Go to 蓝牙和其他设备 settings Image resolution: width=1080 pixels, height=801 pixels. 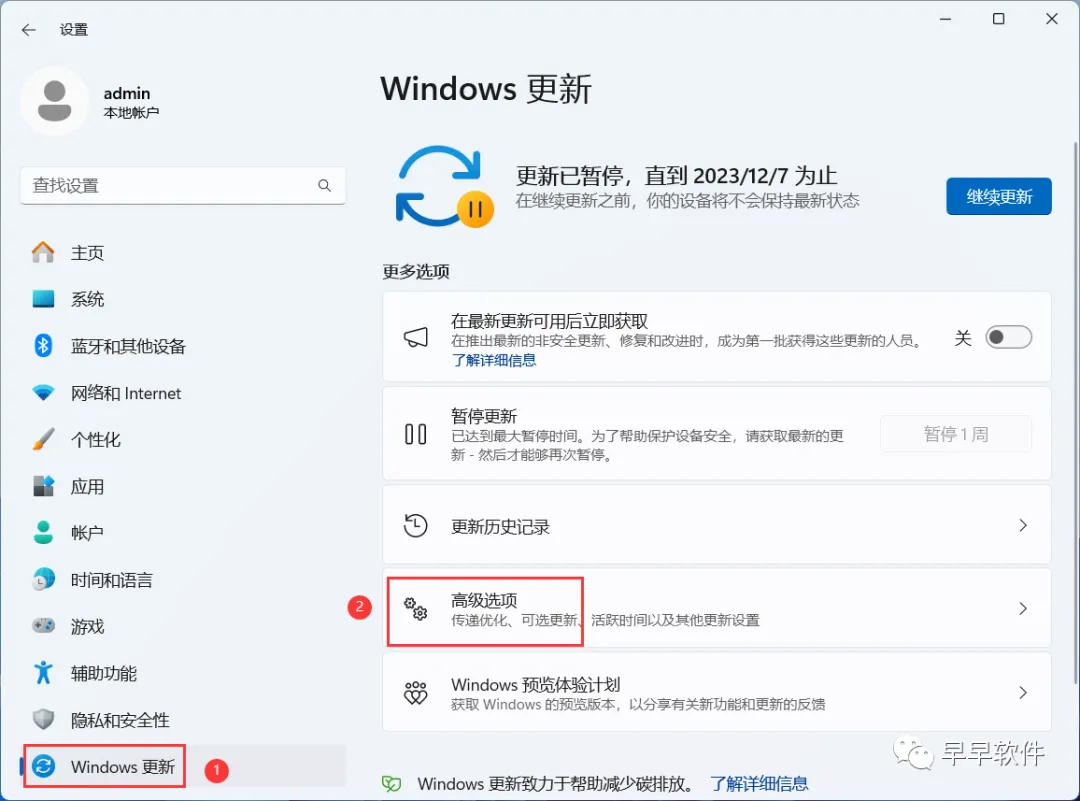pyautogui.click(x=183, y=346)
